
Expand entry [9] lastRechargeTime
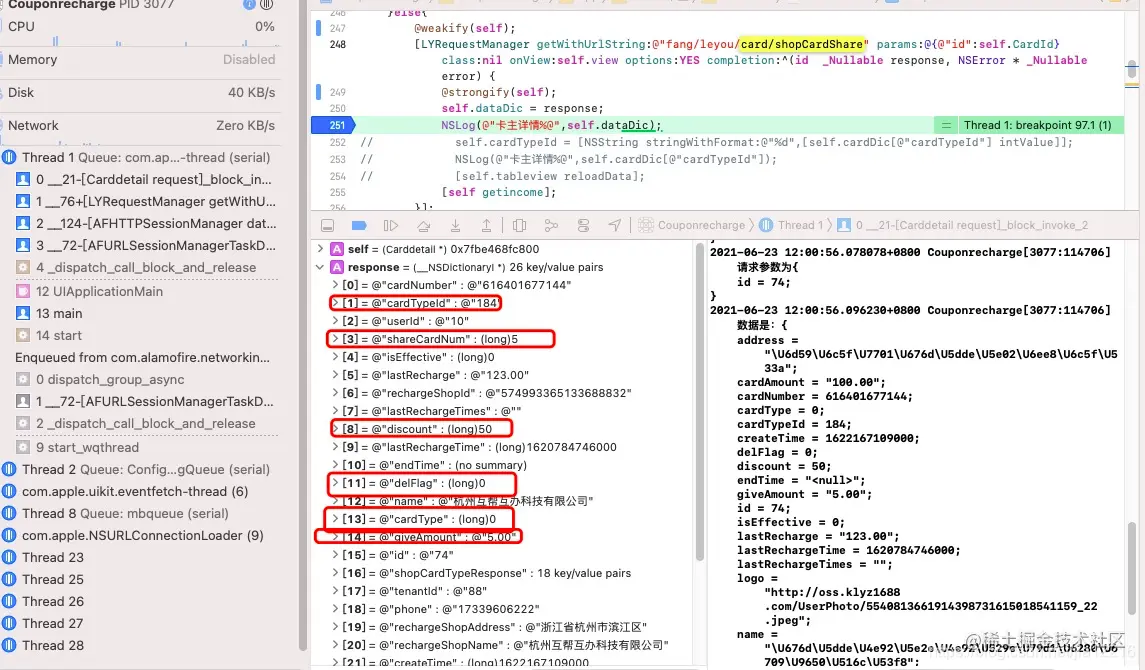[335, 447]
